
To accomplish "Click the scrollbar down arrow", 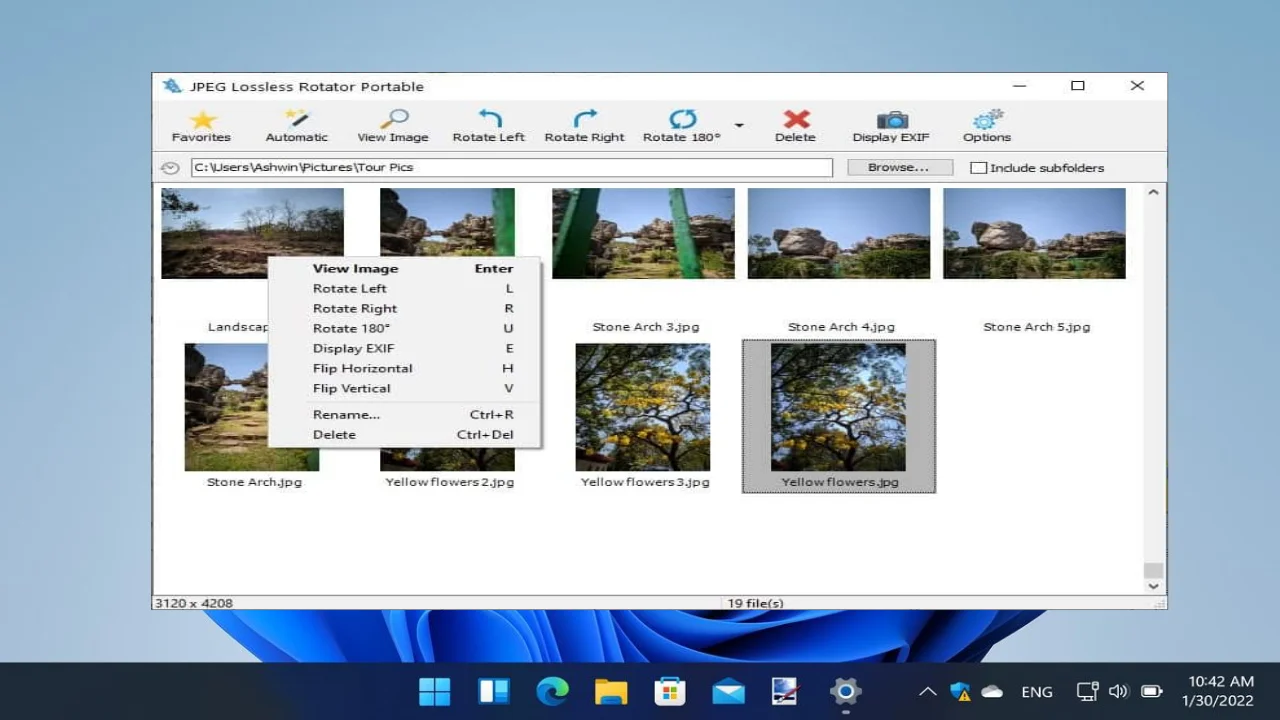I will point(1153,586).
